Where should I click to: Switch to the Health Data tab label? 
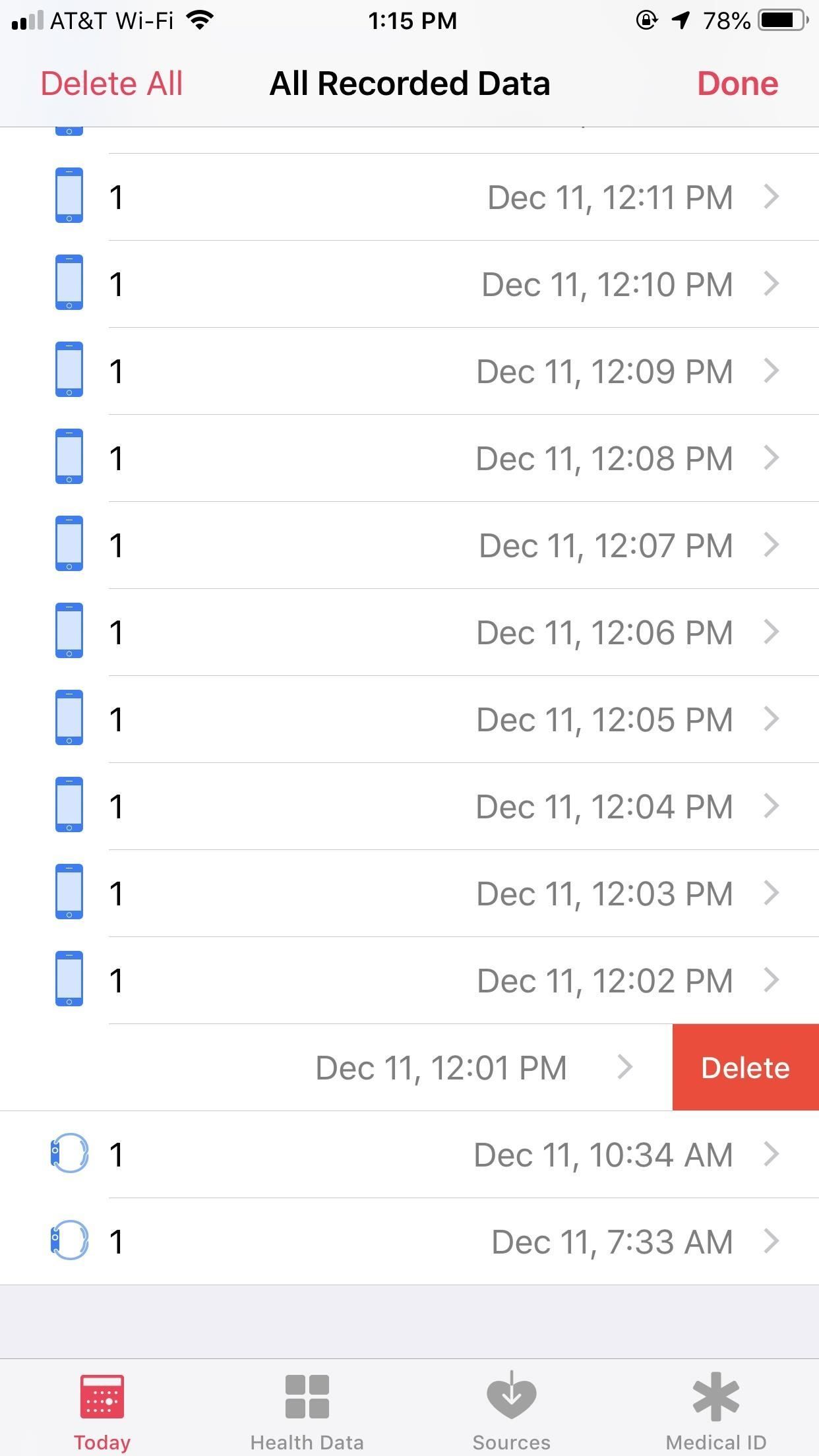[x=307, y=1443]
